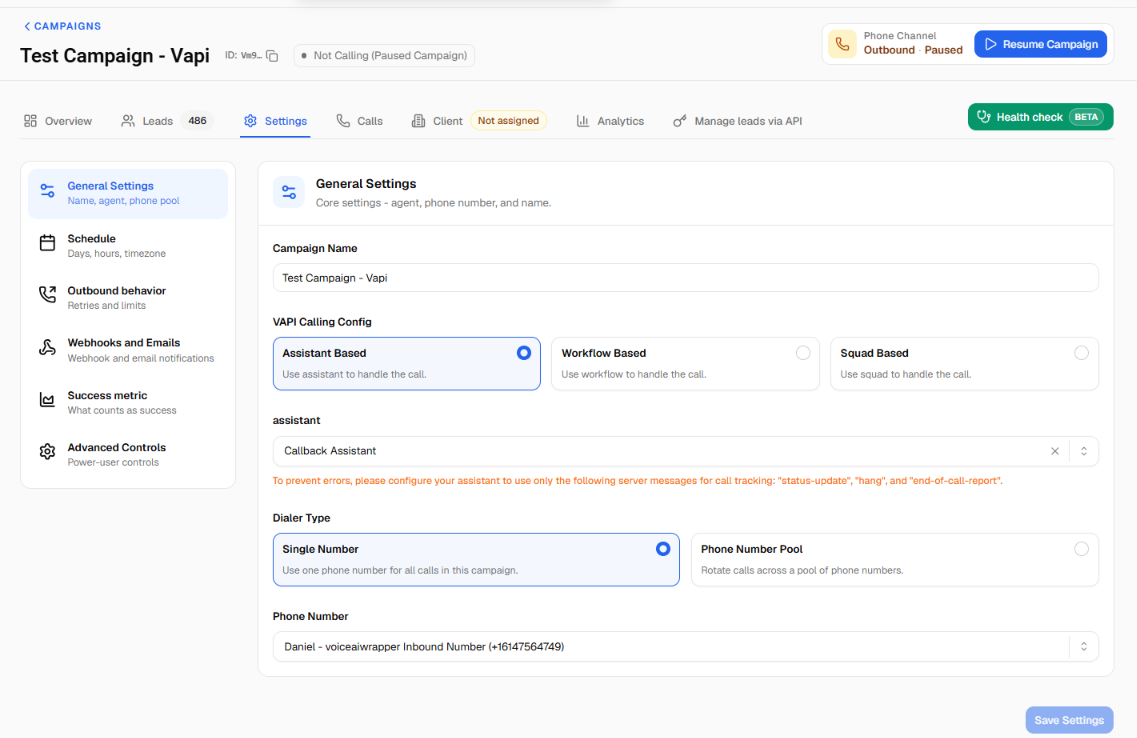
Task: Click the Not Calling (Paused Campaign) status pill
Action: click(x=384, y=56)
